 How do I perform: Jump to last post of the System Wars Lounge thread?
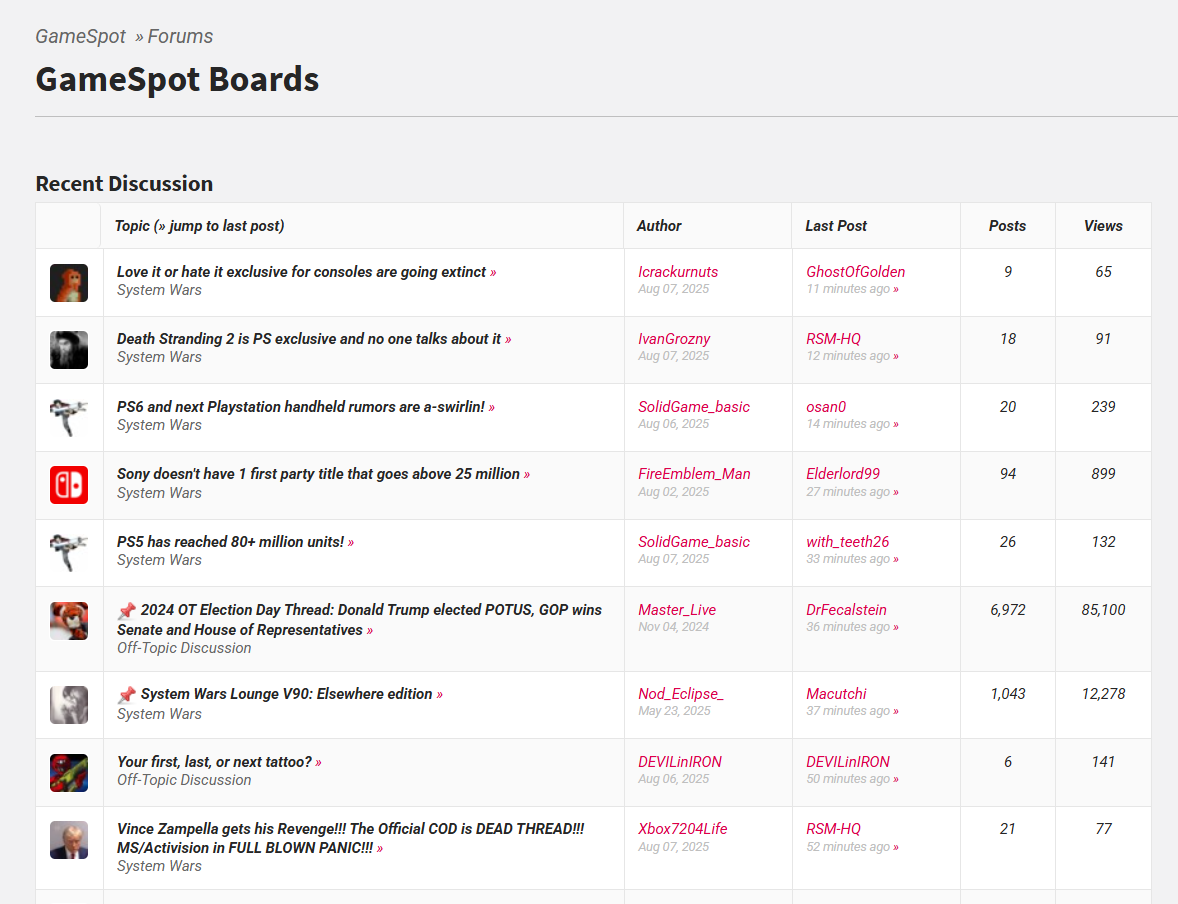pyautogui.click(x=439, y=695)
